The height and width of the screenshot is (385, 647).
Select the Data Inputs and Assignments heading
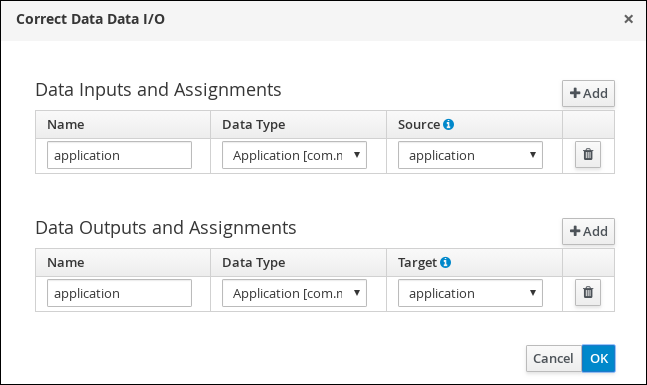tap(158, 90)
